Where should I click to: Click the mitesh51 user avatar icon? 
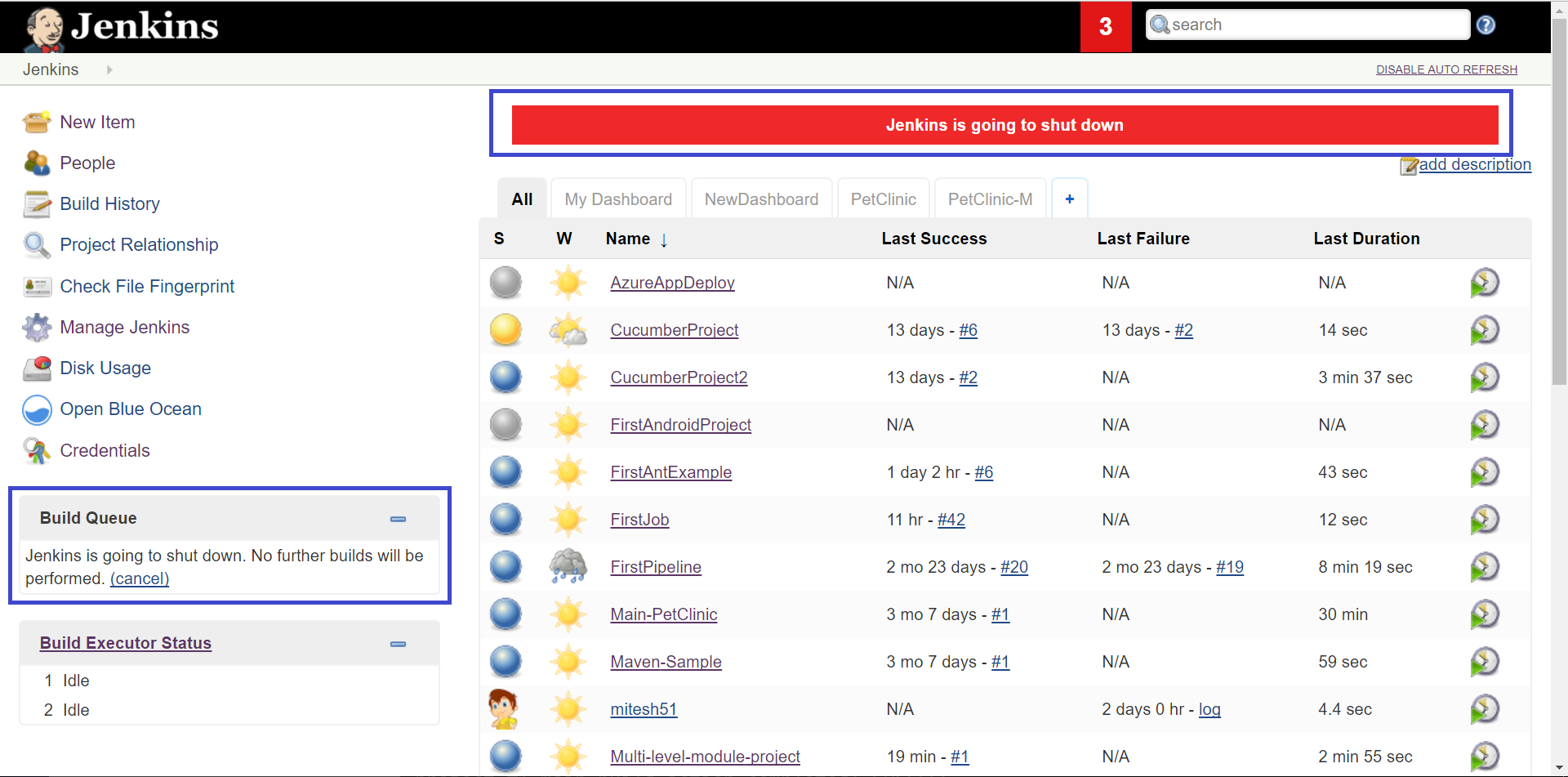coord(504,709)
